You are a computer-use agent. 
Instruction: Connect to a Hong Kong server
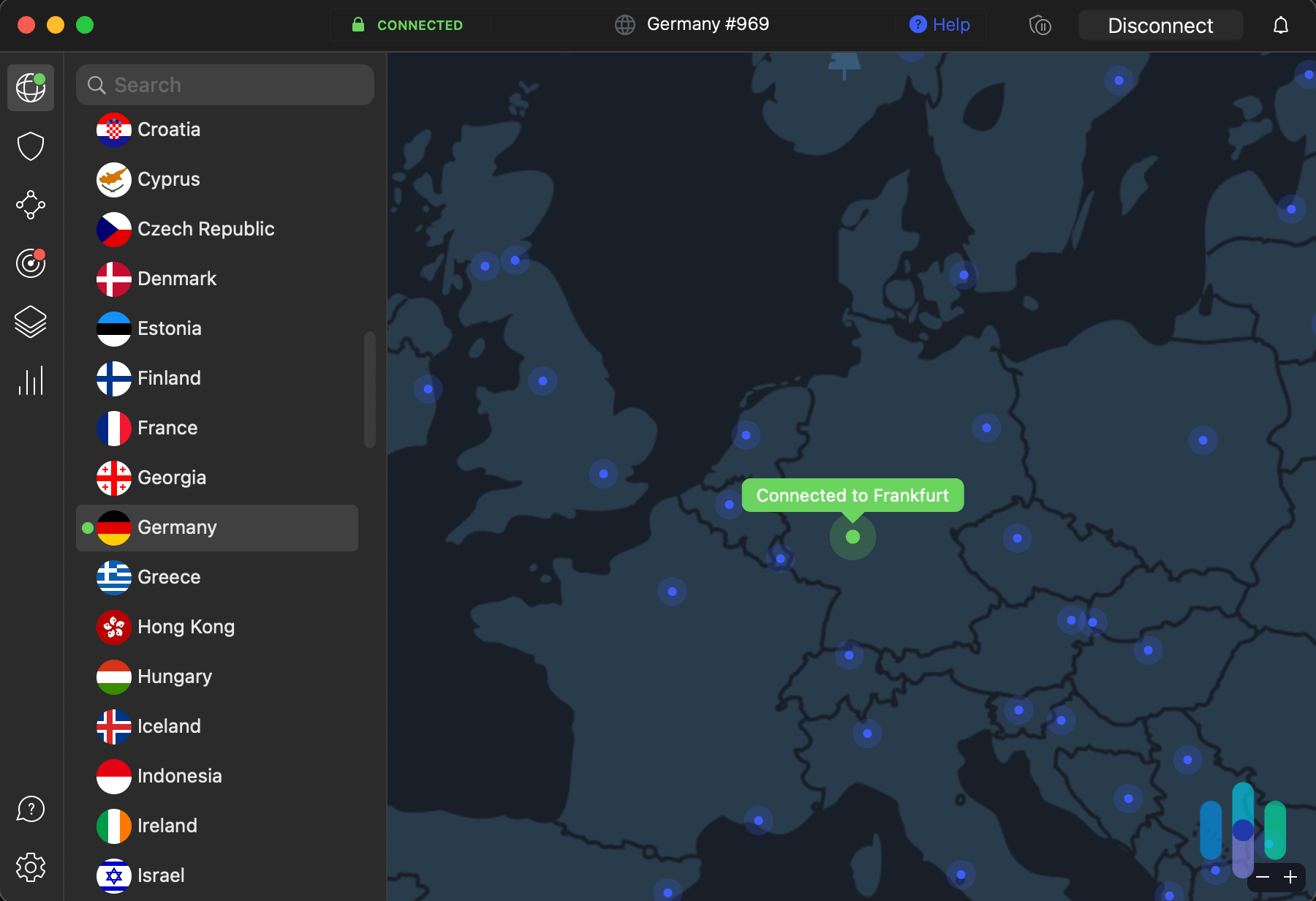click(x=186, y=627)
